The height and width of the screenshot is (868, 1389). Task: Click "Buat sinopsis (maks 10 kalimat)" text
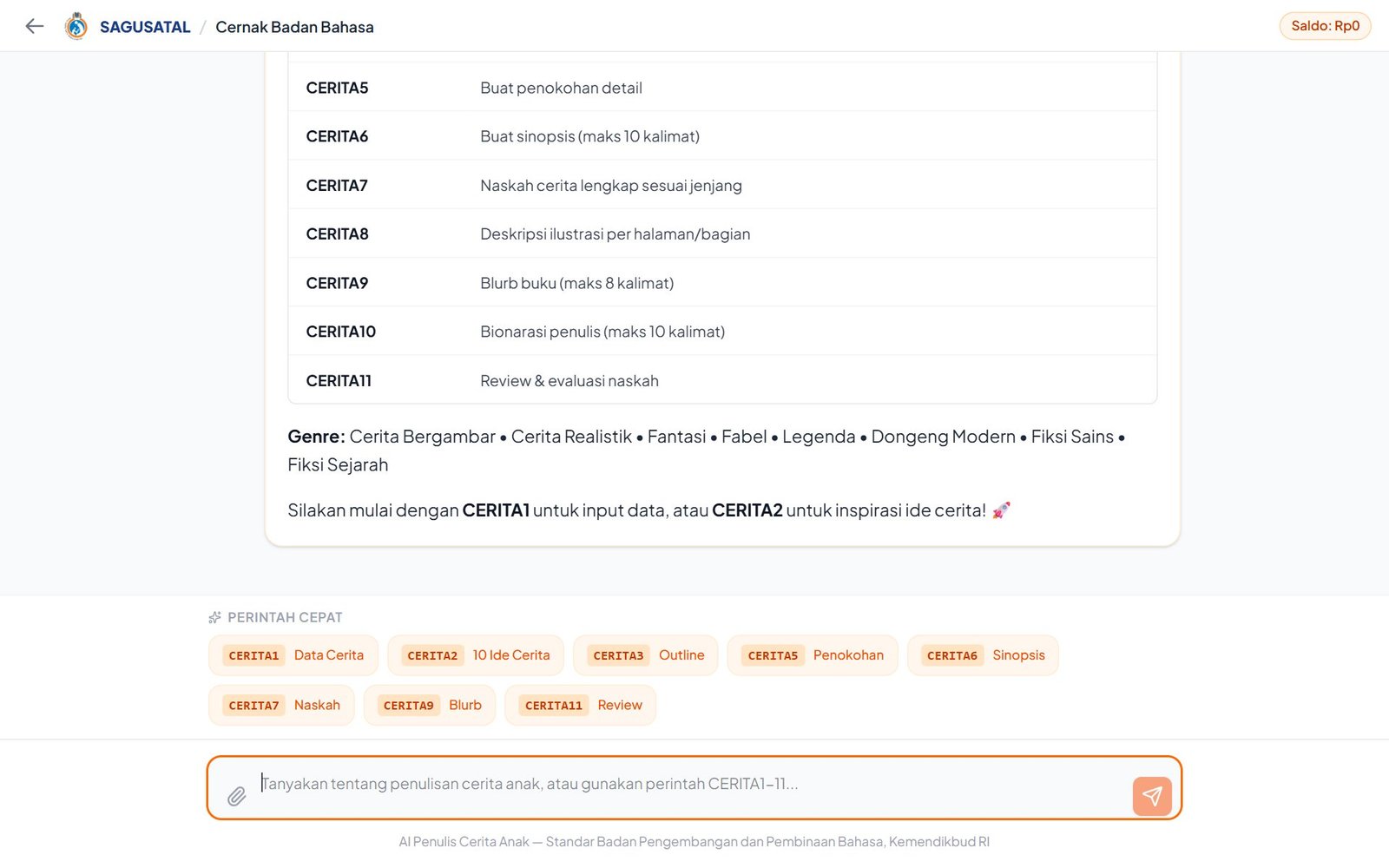tap(589, 136)
